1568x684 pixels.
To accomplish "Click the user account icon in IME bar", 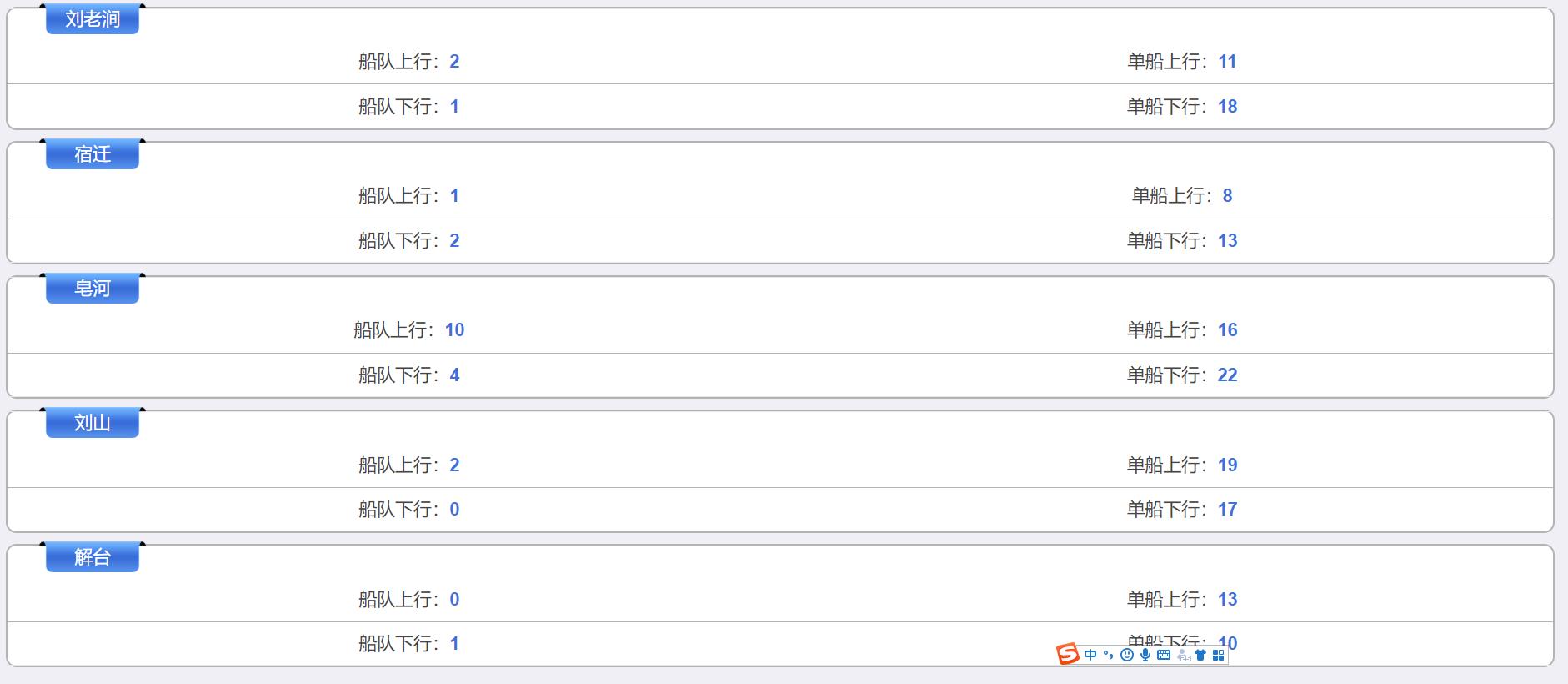I will (1183, 656).
